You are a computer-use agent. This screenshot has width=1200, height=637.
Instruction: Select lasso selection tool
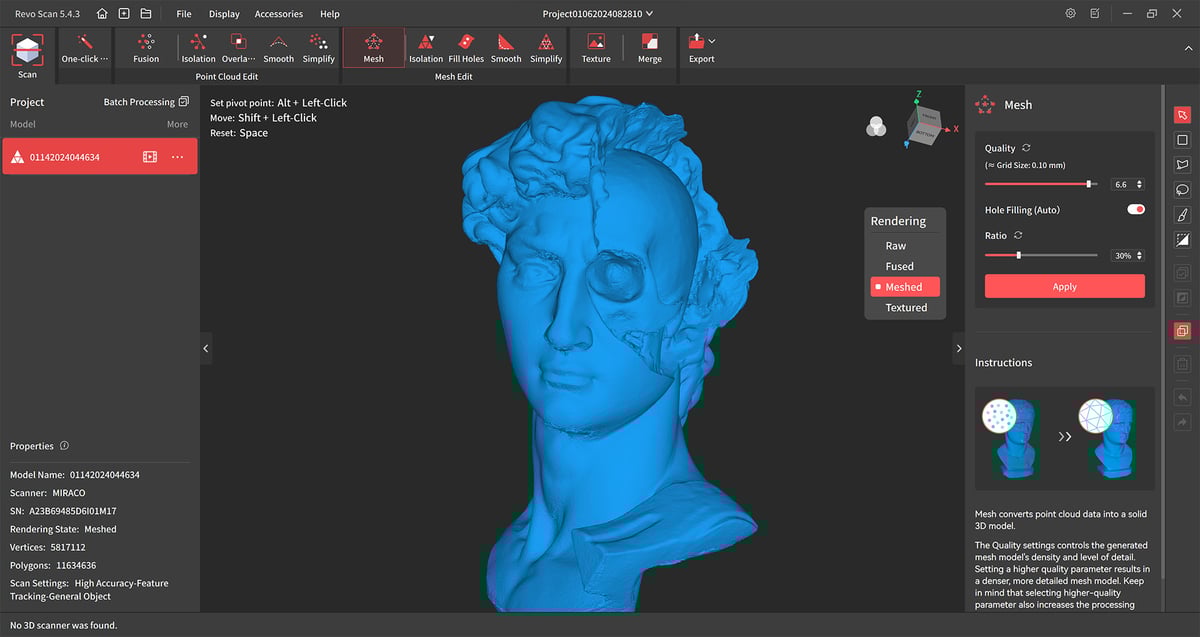1182,190
